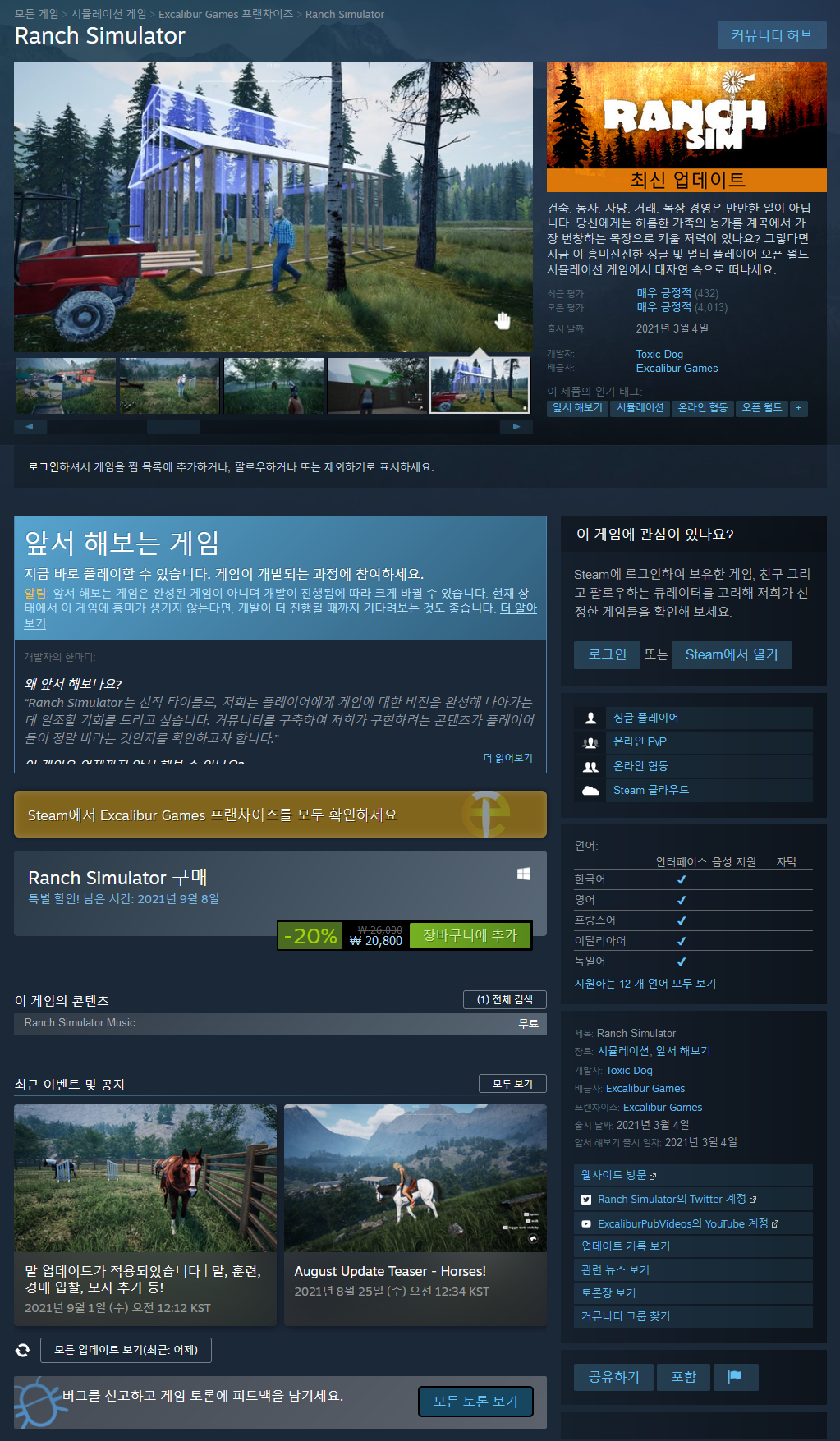The width and height of the screenshot is (840, 1441).
Task: Select the green tent fourth thumbnail
Action: click(377, 385)
